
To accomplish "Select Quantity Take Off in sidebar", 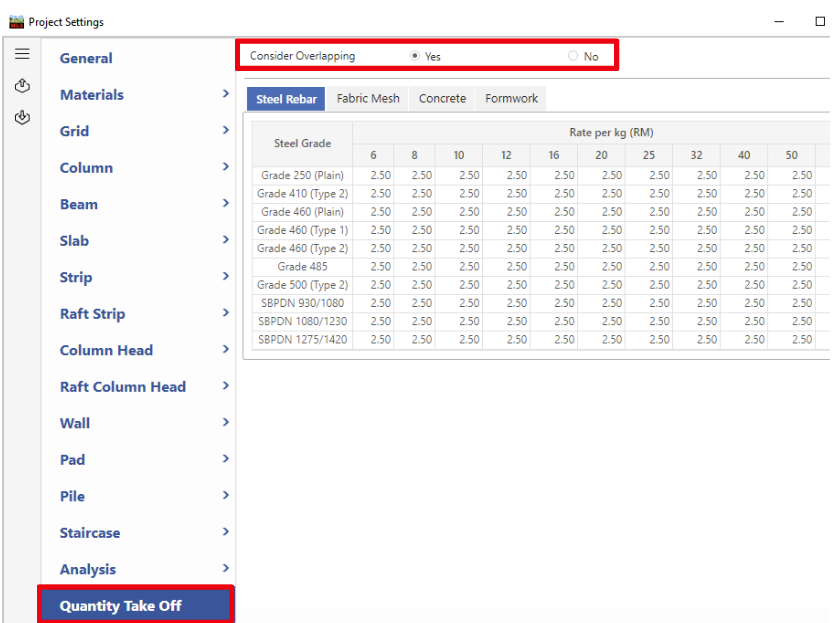I will (x=121, y=606).
